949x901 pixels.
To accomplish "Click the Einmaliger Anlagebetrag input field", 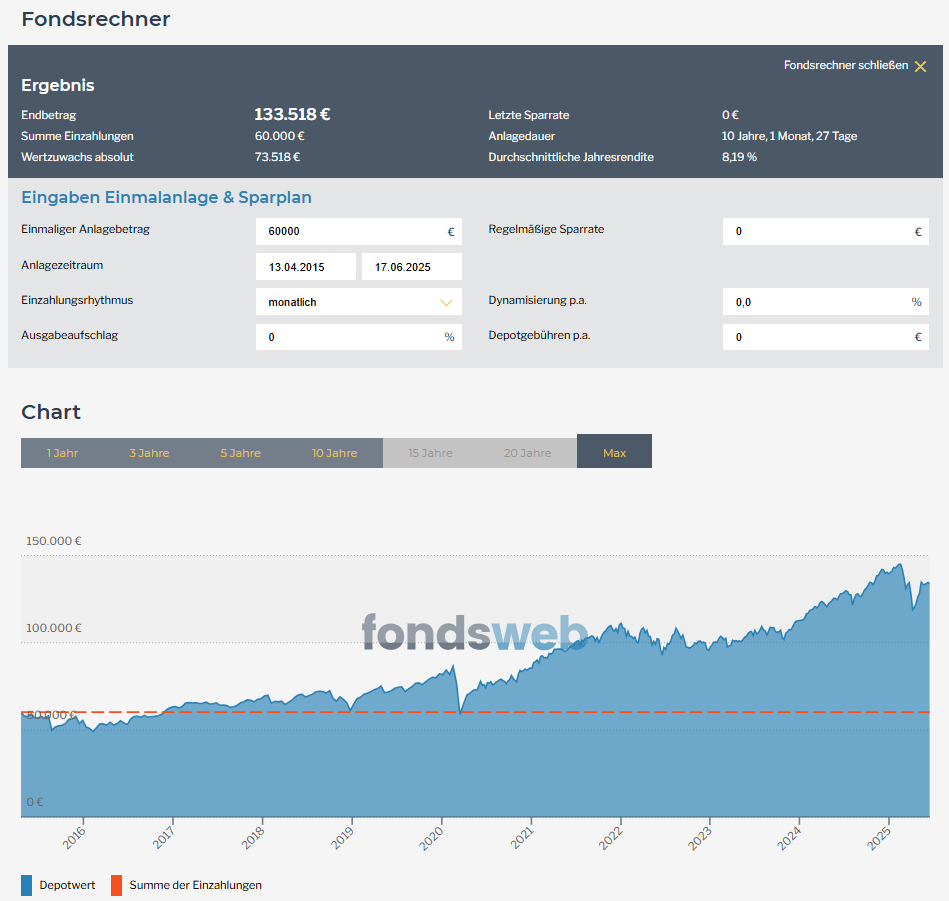I will coord(350,232).
